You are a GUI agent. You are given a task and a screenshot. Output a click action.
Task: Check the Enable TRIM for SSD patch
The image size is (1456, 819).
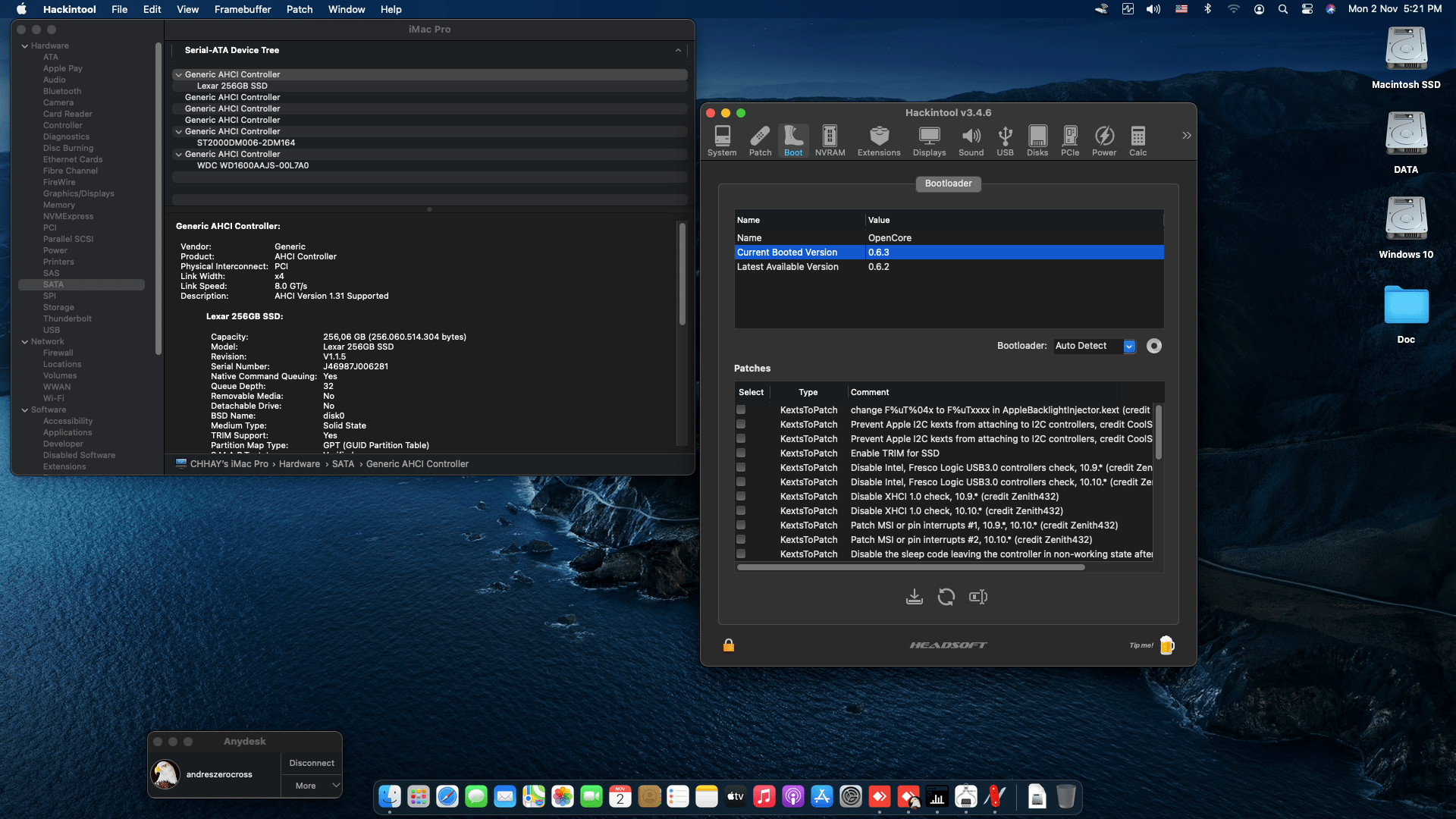(x=741, y=453)
